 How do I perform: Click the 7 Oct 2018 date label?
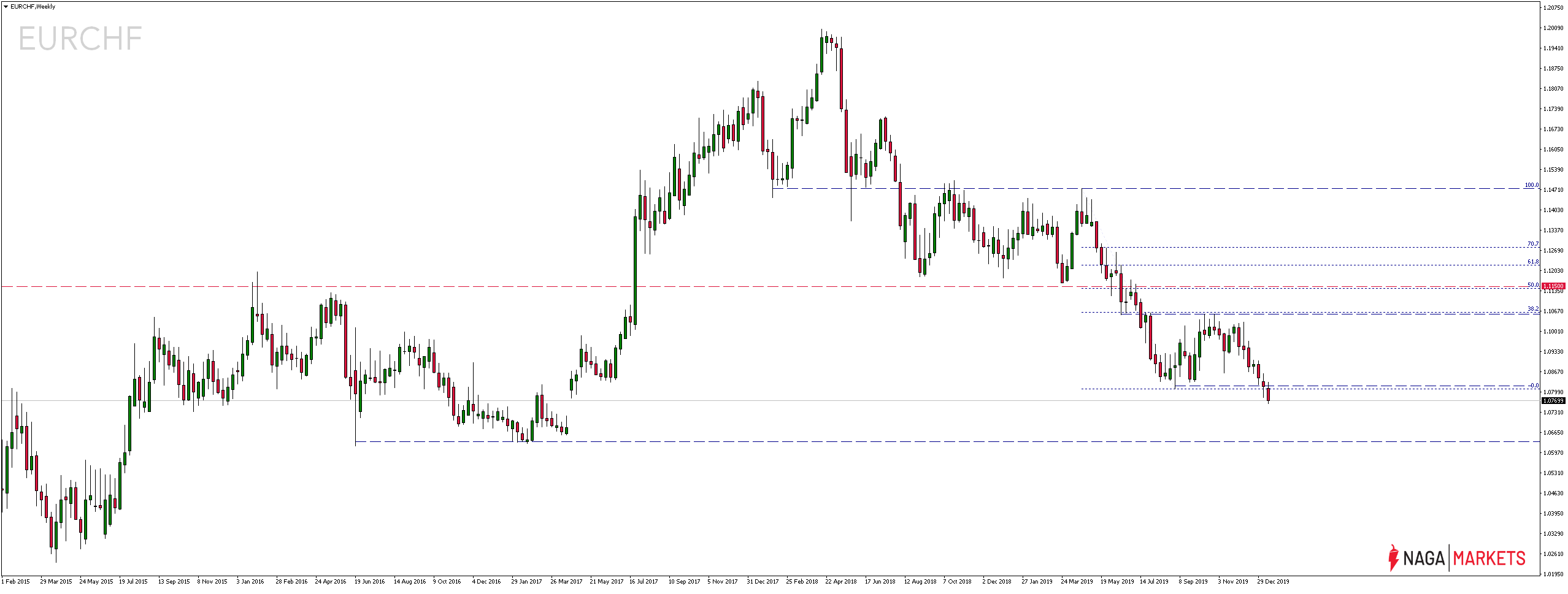[x=958, y=582]
